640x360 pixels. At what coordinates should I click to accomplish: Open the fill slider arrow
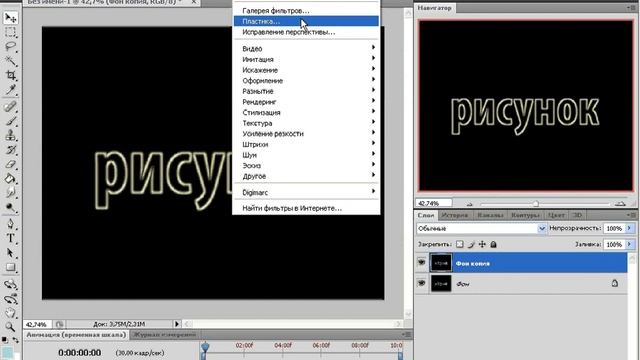click(629, 244)
